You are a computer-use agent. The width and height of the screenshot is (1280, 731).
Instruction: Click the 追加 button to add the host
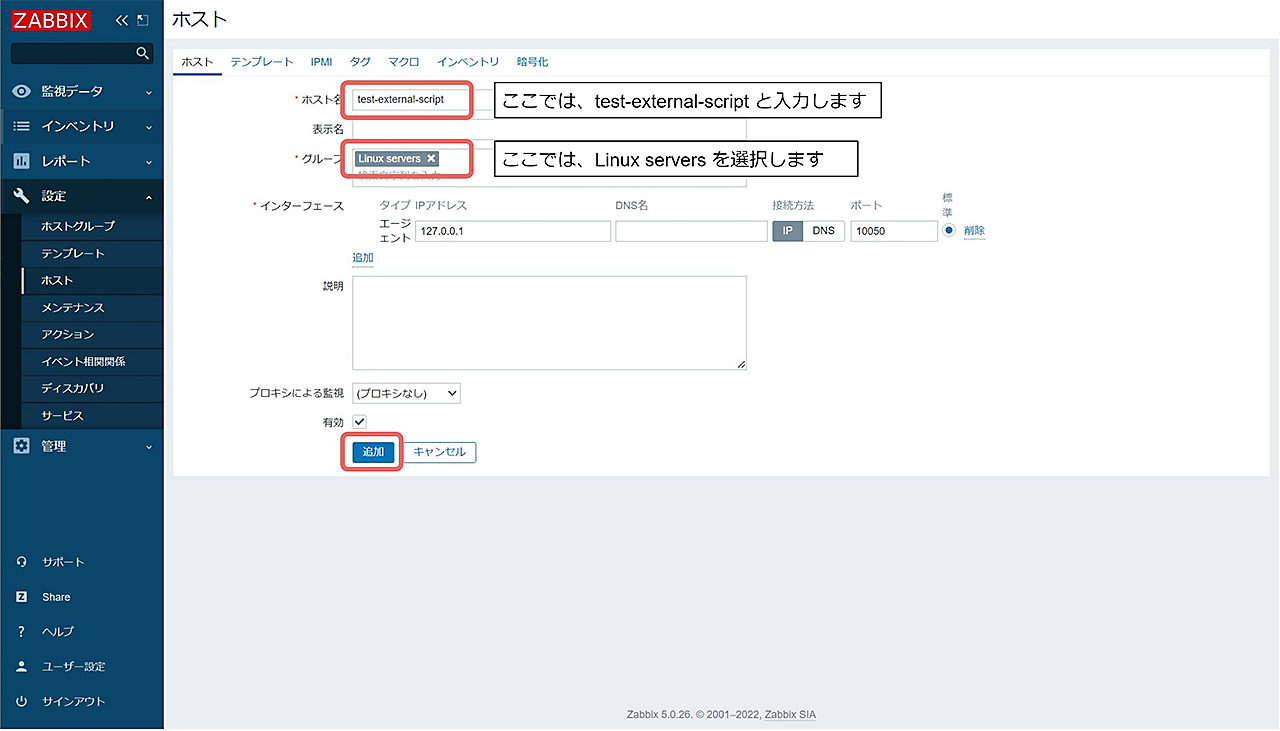coord(371,452)
